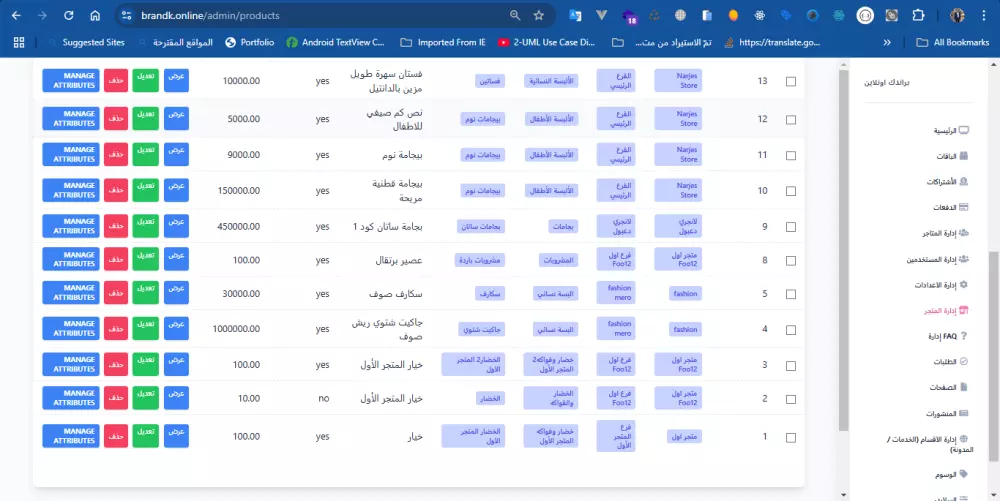The height and width of the screenshot is (501, 1000).
Task: Expand the hidden bookmarks chevron
Action: (886, 43)
